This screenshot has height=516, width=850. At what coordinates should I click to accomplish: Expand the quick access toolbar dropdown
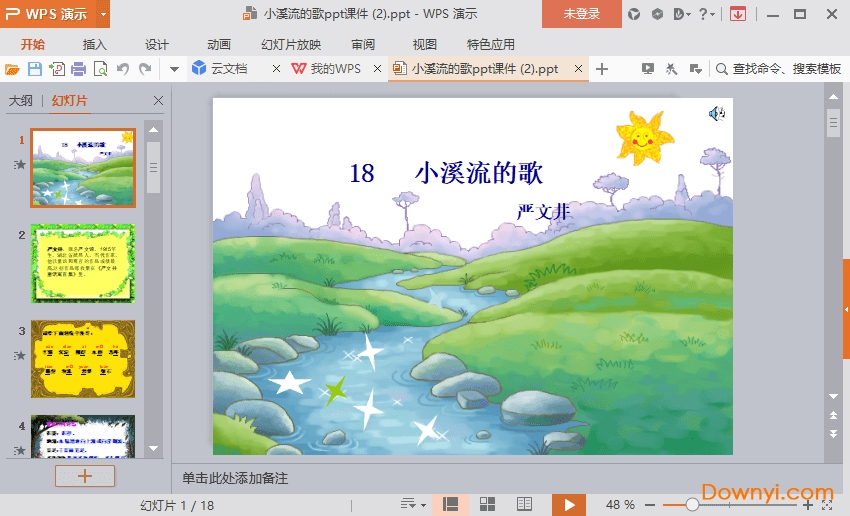pos(174,69)
